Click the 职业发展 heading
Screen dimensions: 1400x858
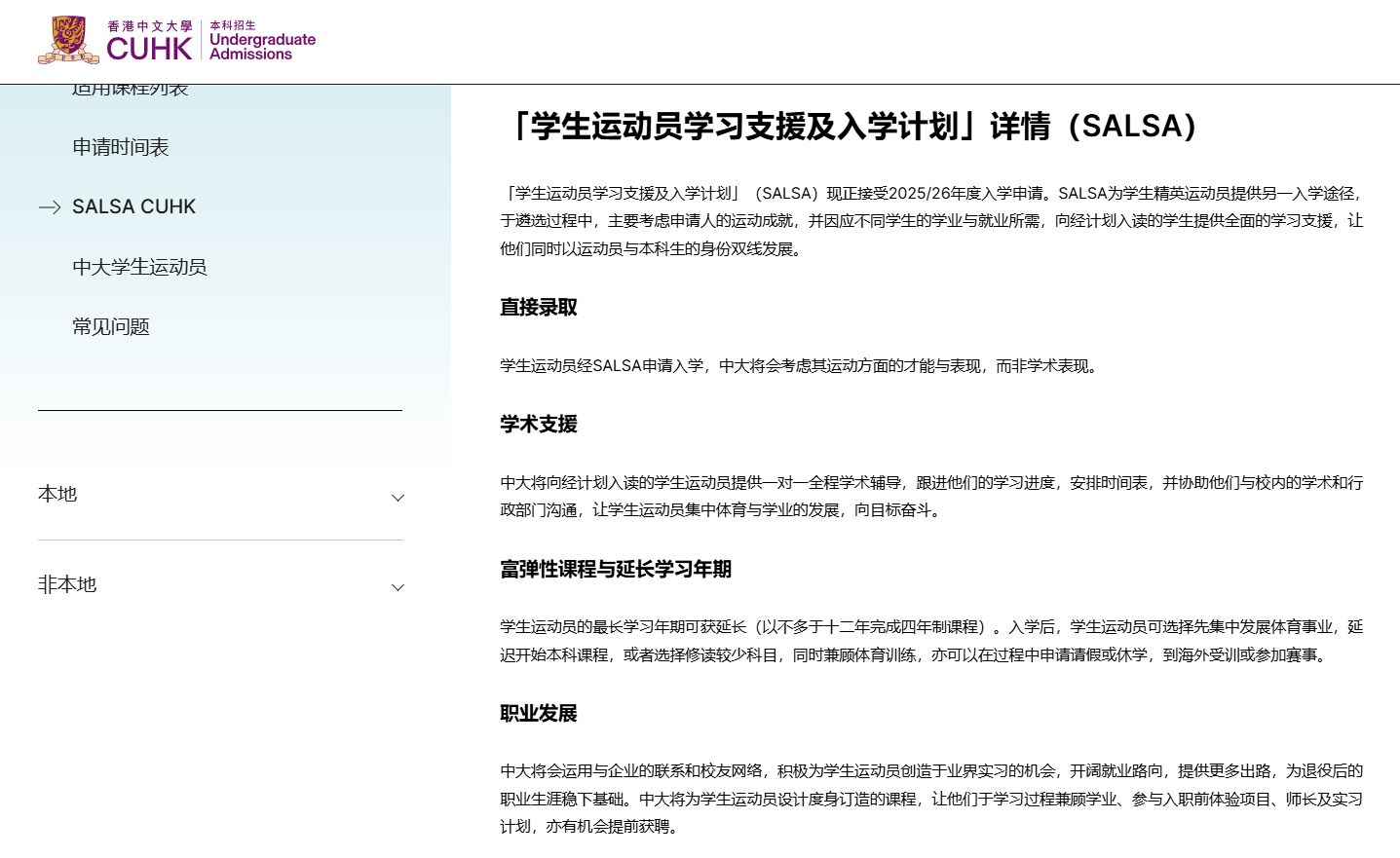(x=539, y=713)
